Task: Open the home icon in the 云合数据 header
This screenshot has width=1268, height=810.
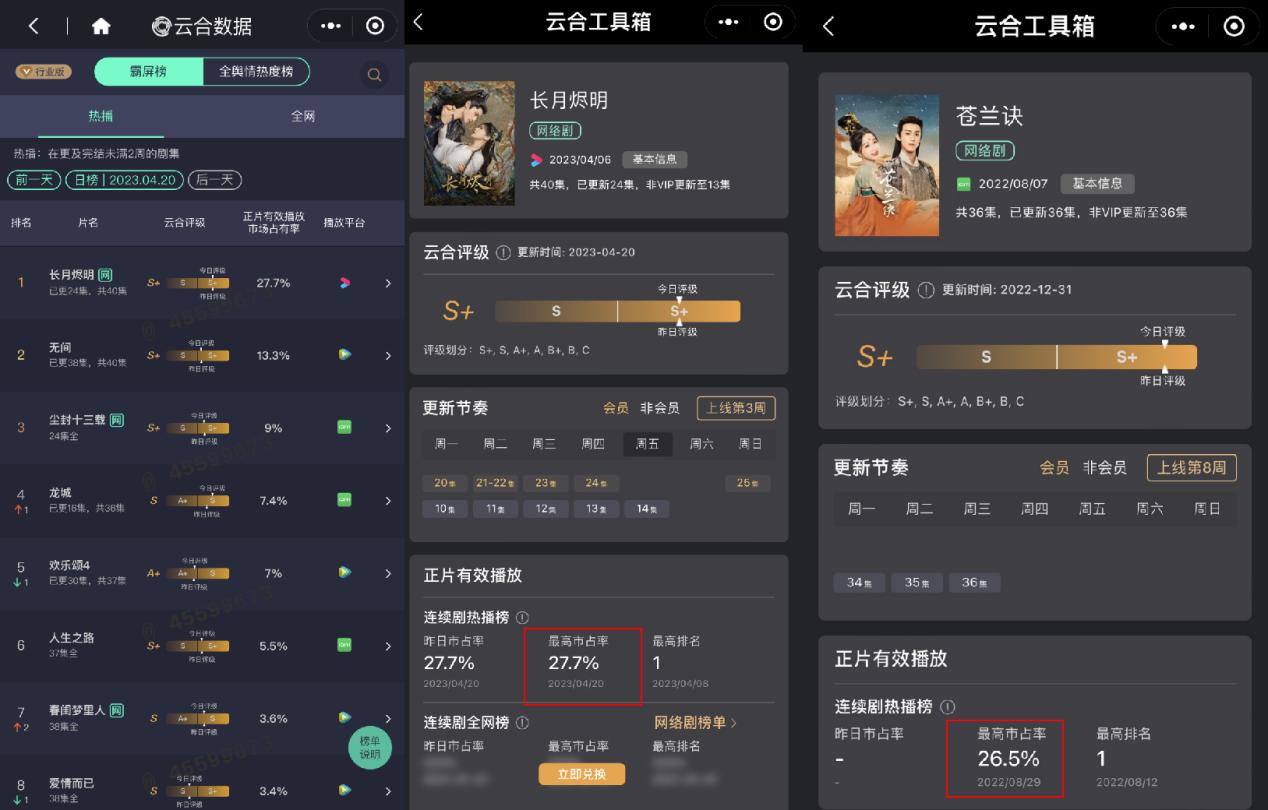Action: pos(101,26)
